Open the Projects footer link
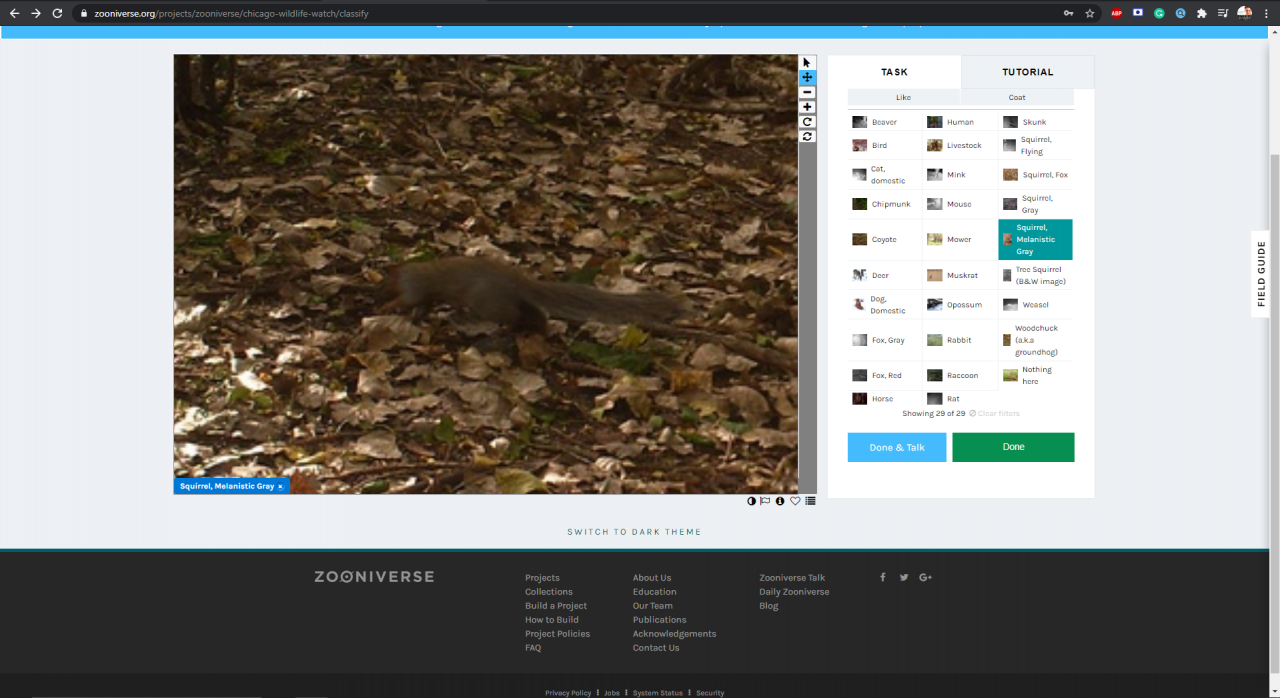 542,578
